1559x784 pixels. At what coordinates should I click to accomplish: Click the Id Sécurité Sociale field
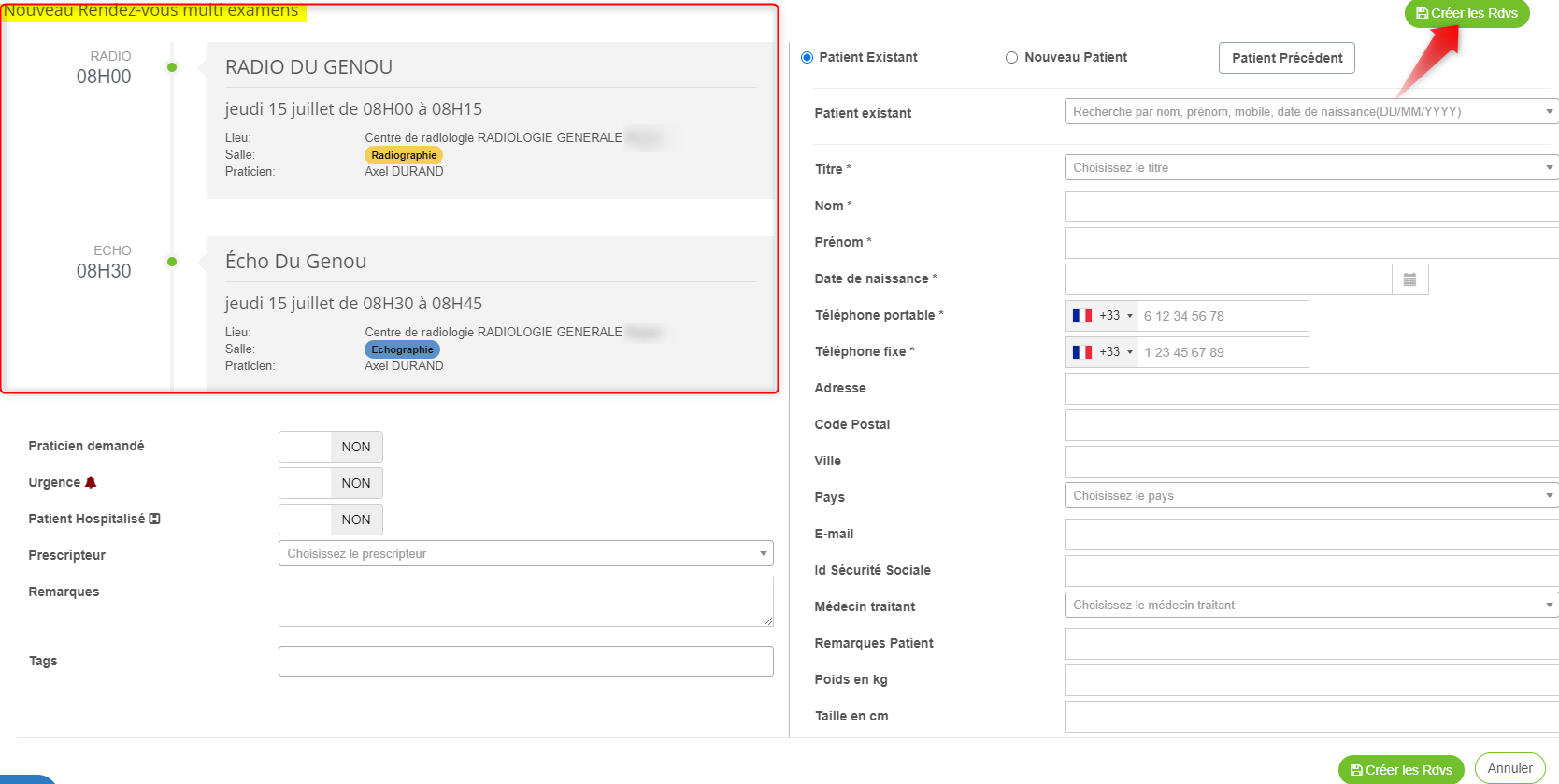coord(1311,571)
